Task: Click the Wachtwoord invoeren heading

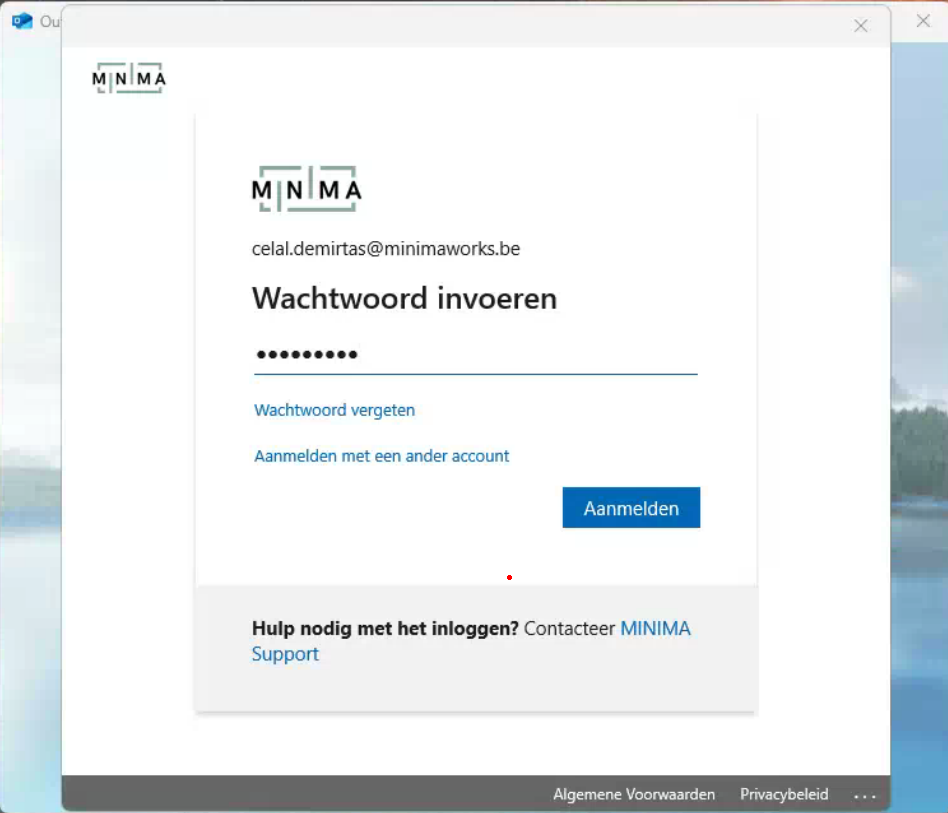Action: pos(404,298)
